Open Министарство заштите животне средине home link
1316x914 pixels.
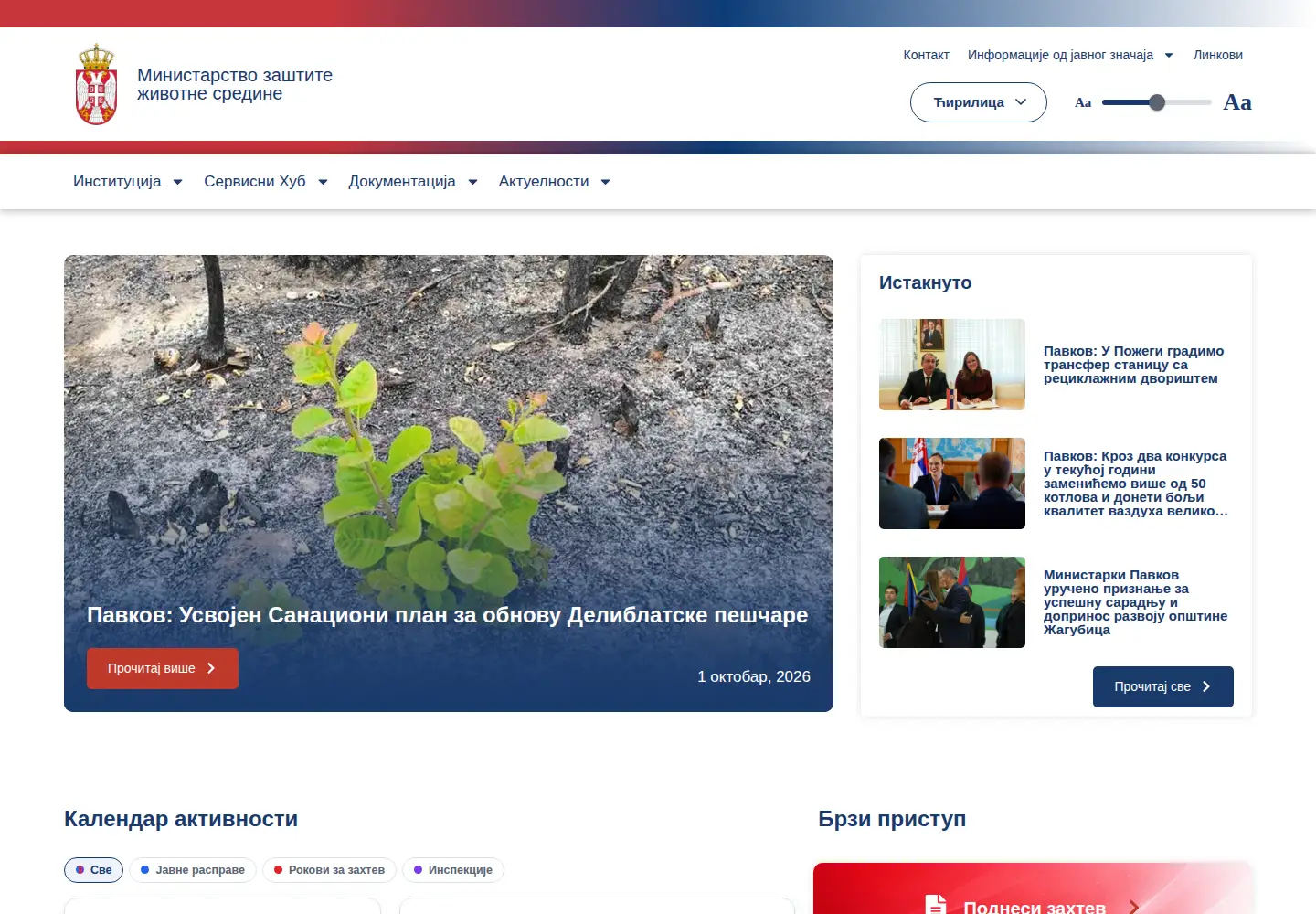pos(235,84)
